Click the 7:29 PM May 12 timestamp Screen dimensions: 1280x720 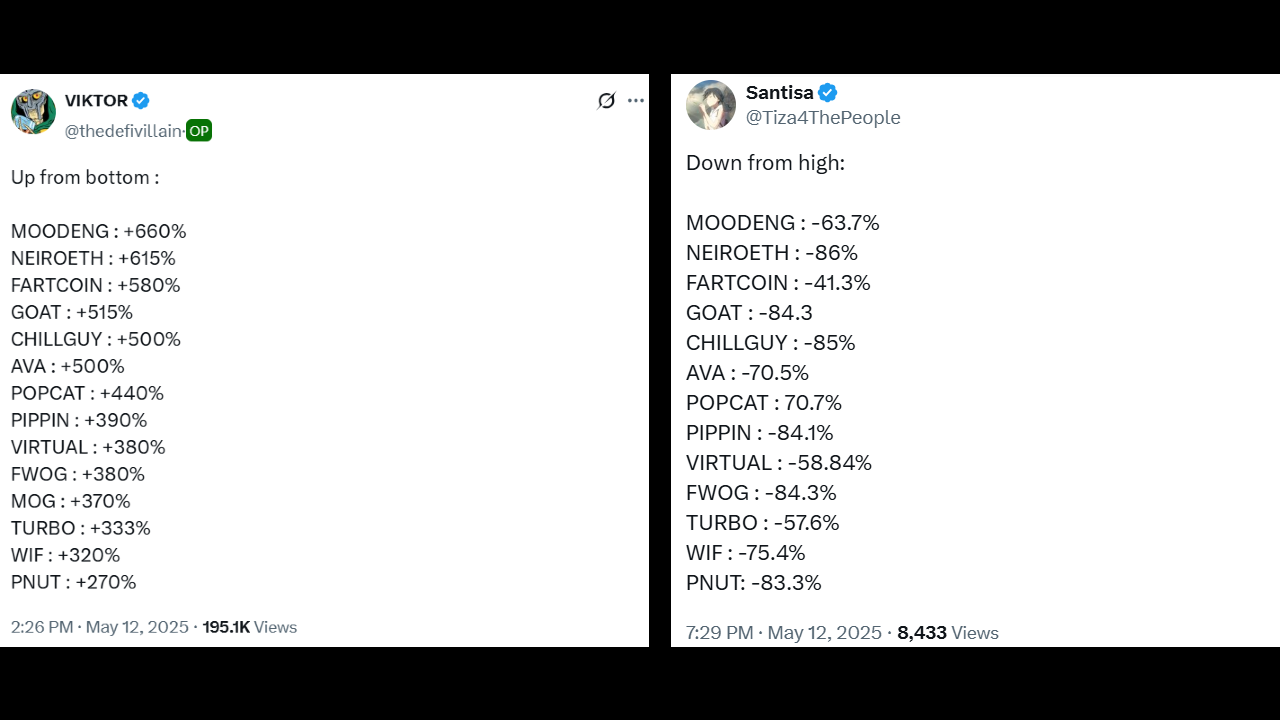[783, 633]
